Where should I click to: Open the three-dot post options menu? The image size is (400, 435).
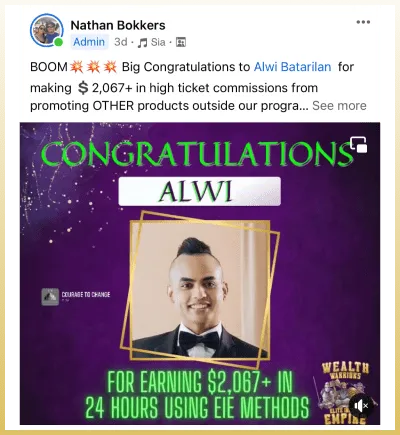[363, 22]
